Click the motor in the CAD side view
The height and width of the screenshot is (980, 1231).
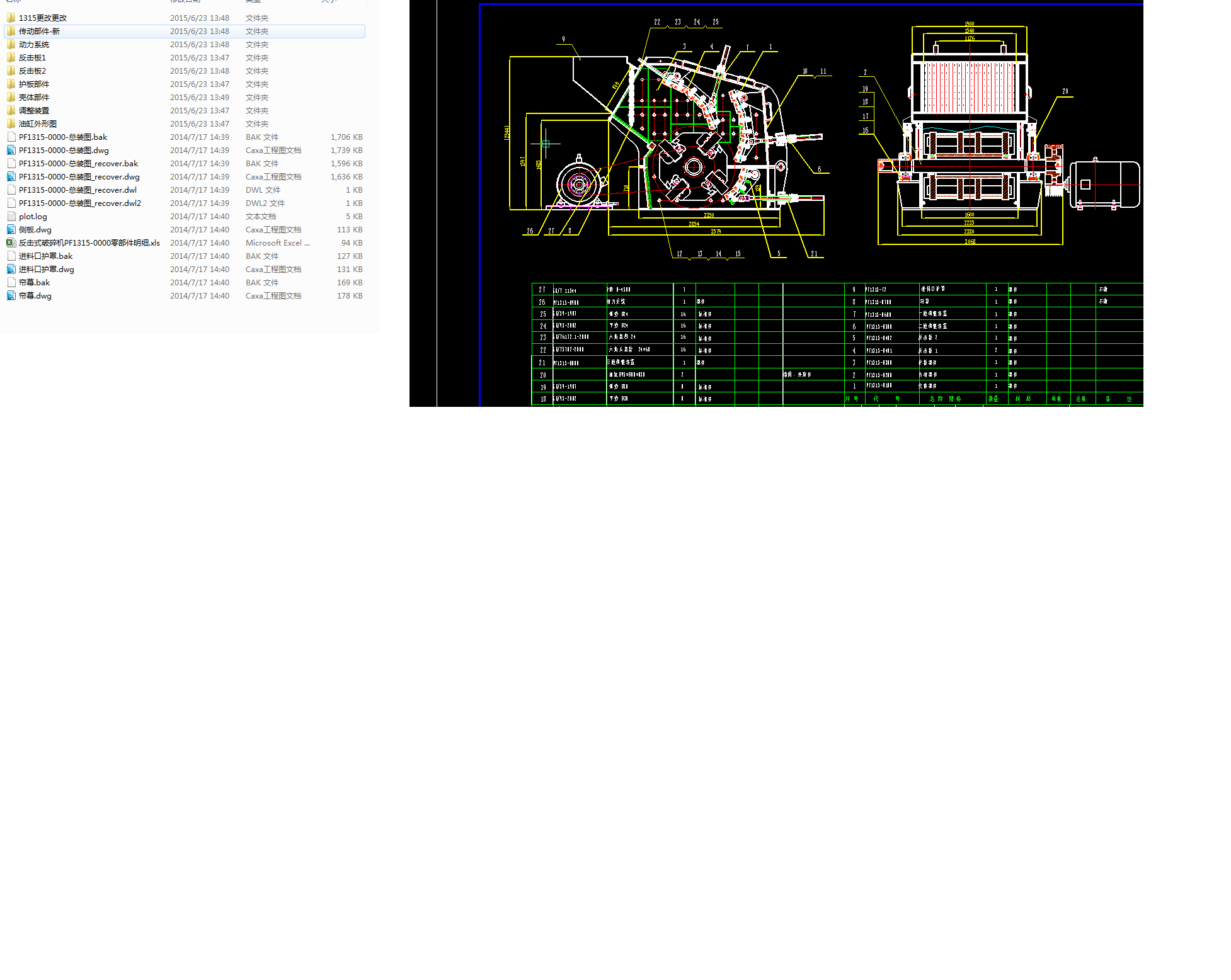click(x=1104, y=184)
